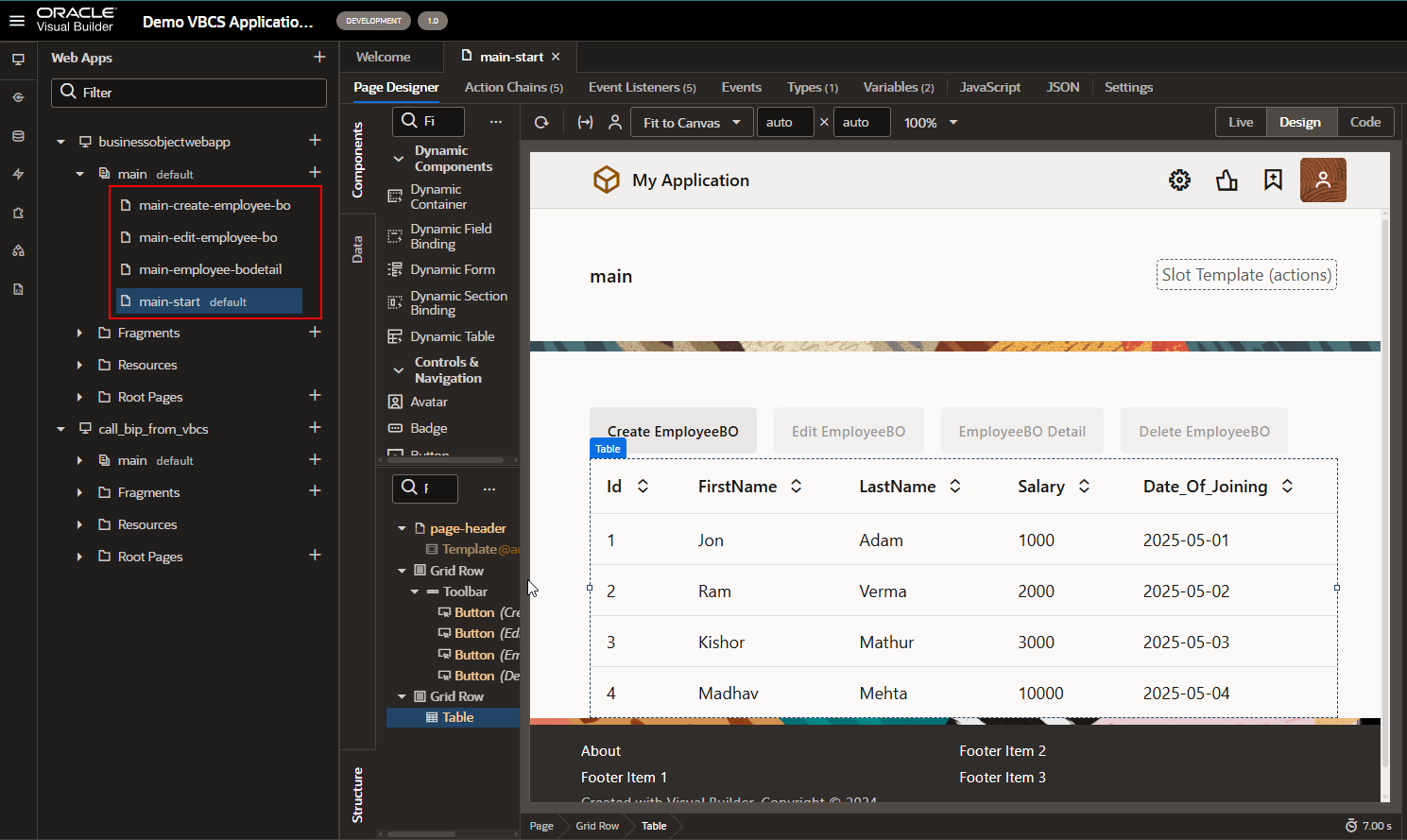This screenshot has height=840, width=1407.
Task: Open the Components panel icon in the navigator
Action: [18, 214]
